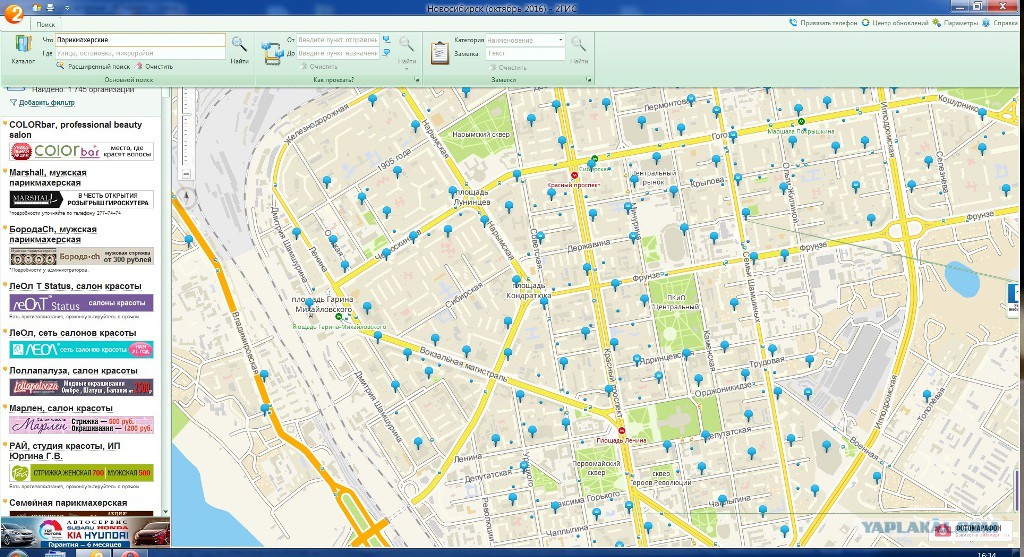This screenshot has height=557, width=1024.
Task: Open the dropdown arrow under route Найти
Action: [406, 68]
